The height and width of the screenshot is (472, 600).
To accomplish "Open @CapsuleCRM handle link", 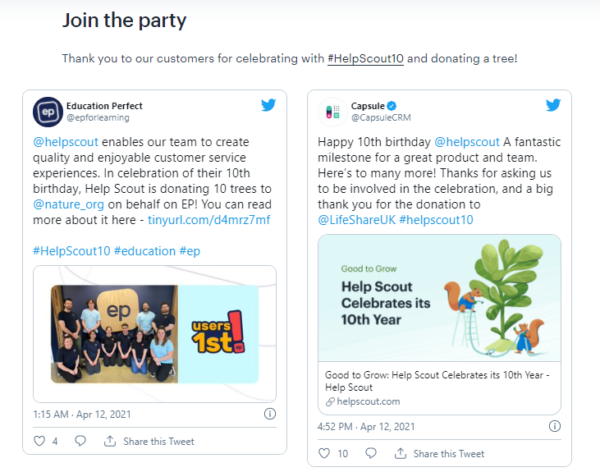I will coord(381,118).
